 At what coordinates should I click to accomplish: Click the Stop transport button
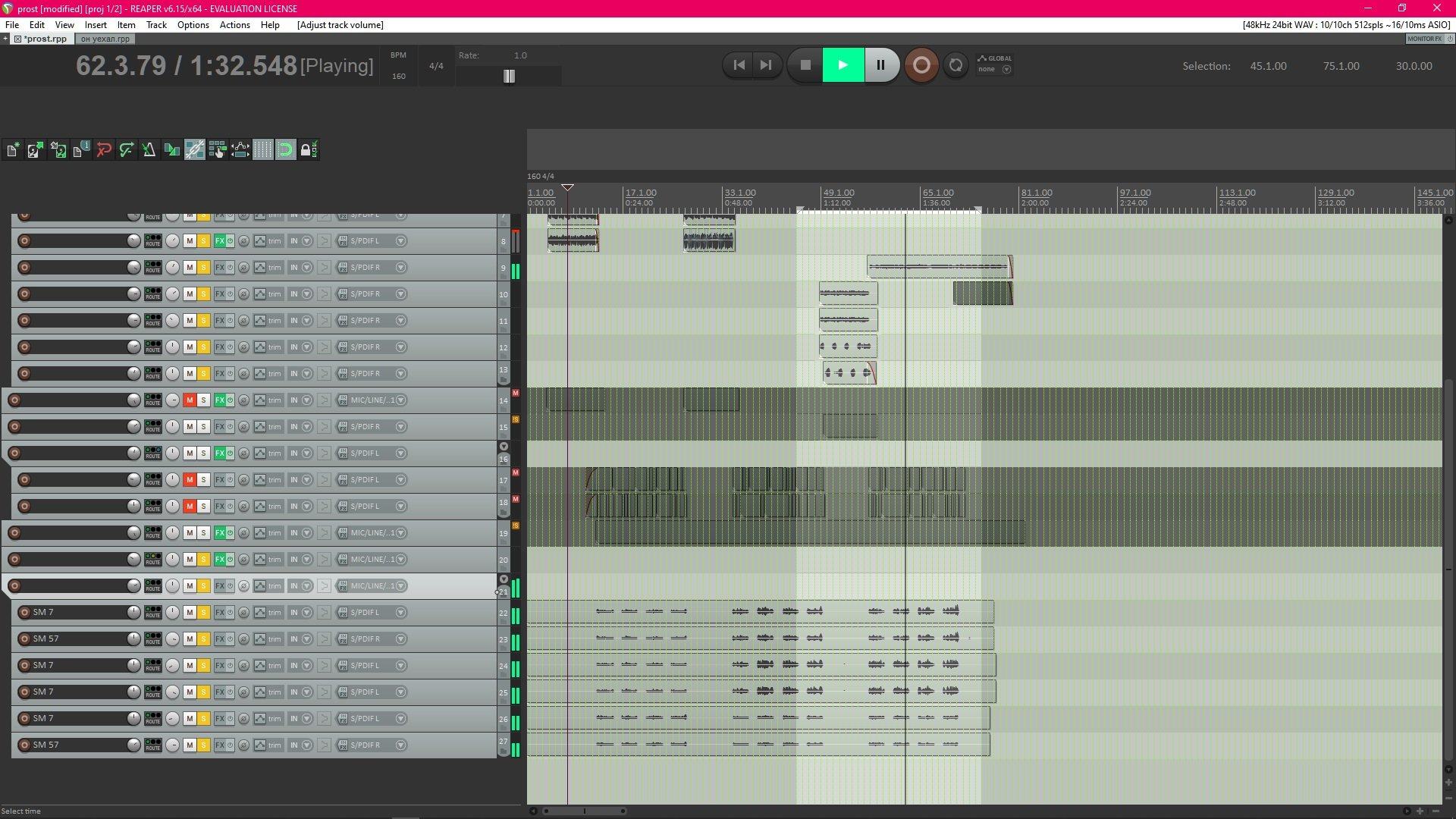805,65
